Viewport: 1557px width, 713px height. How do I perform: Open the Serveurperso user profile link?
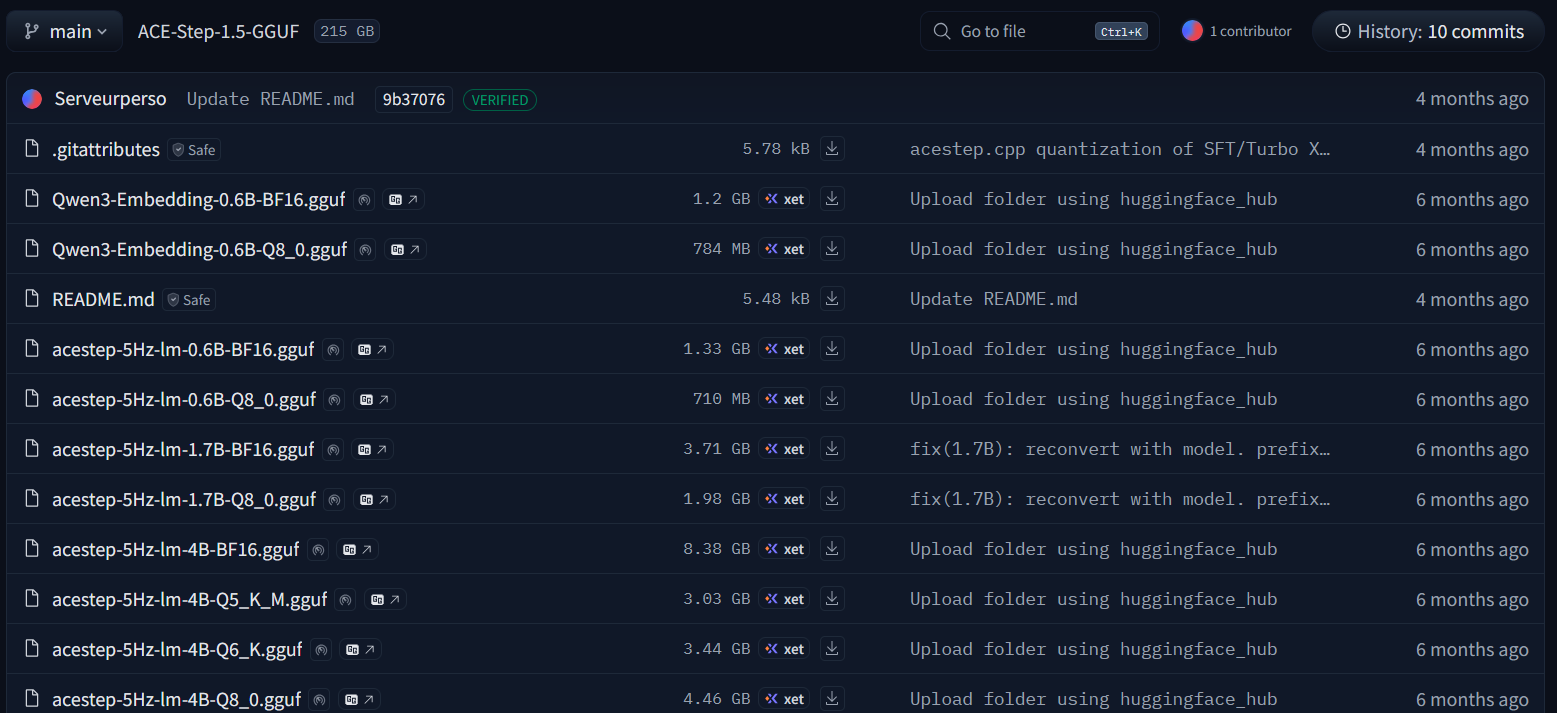[111, 99]
